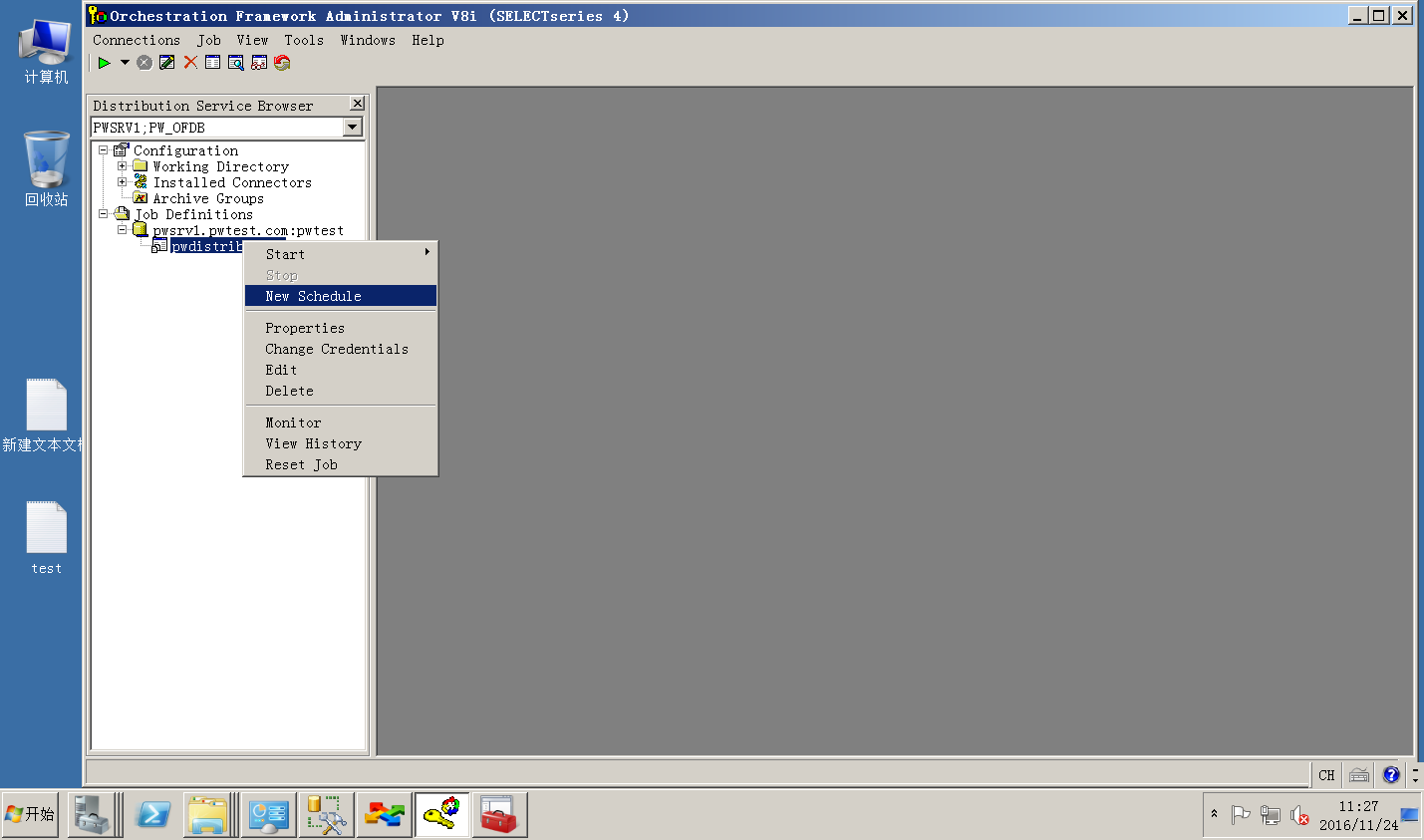
Task: Open the Job menu
Action: 209,40
